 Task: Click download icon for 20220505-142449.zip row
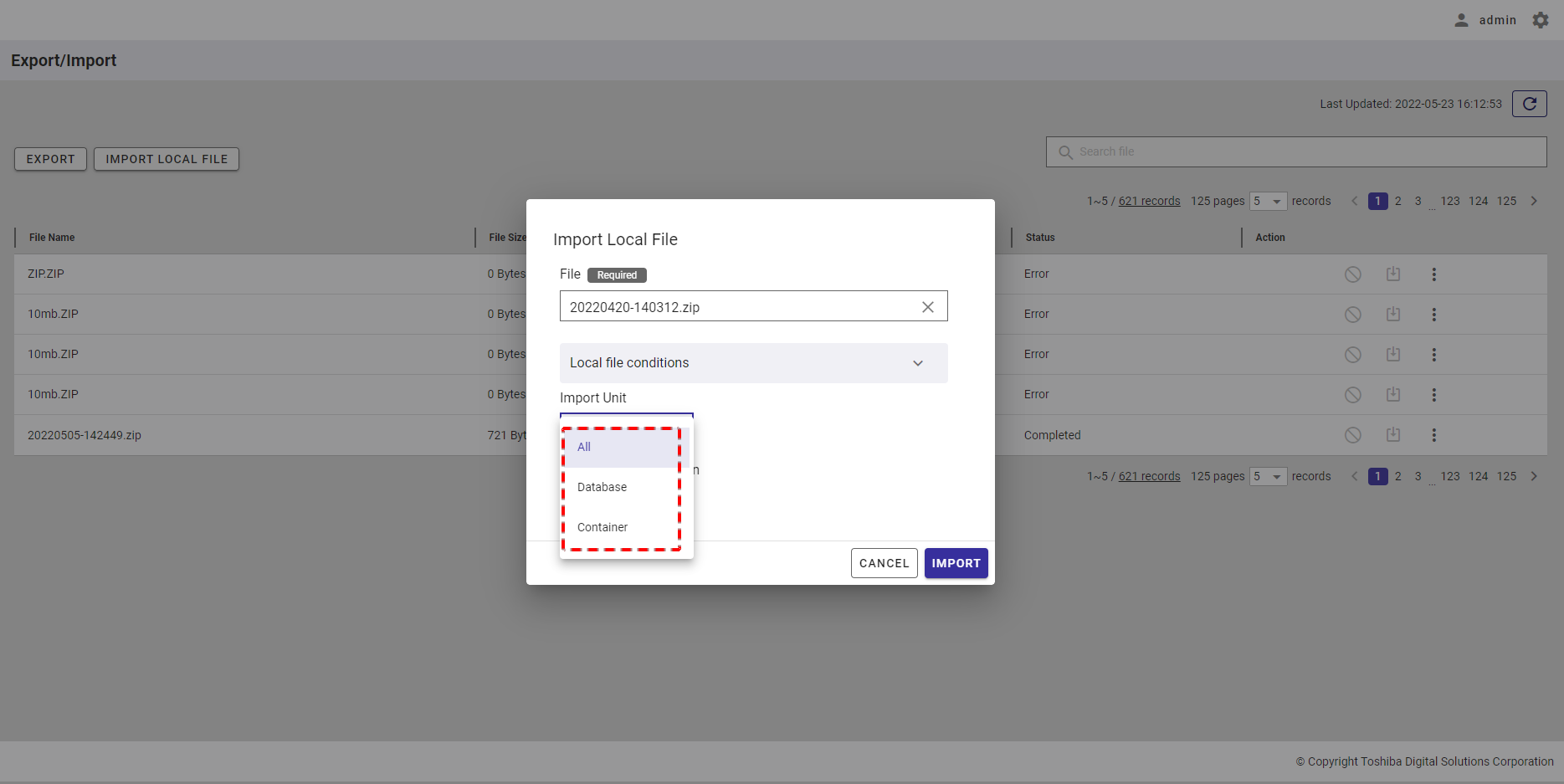point(1392,435)
